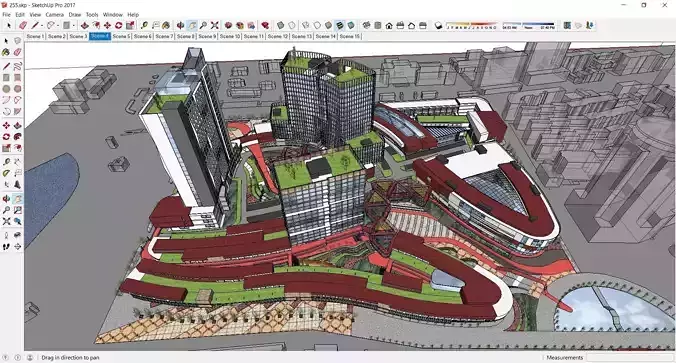Switch to Right view

click(400, 25)
